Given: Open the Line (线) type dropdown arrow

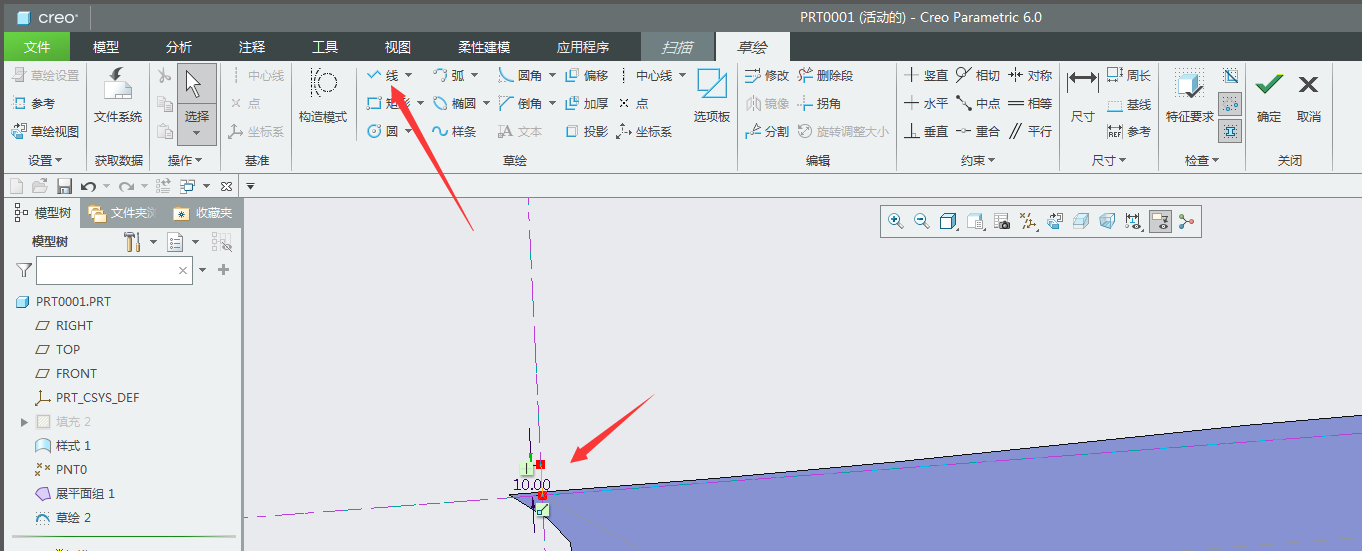Looking at the screenshot, I should 408,75.
